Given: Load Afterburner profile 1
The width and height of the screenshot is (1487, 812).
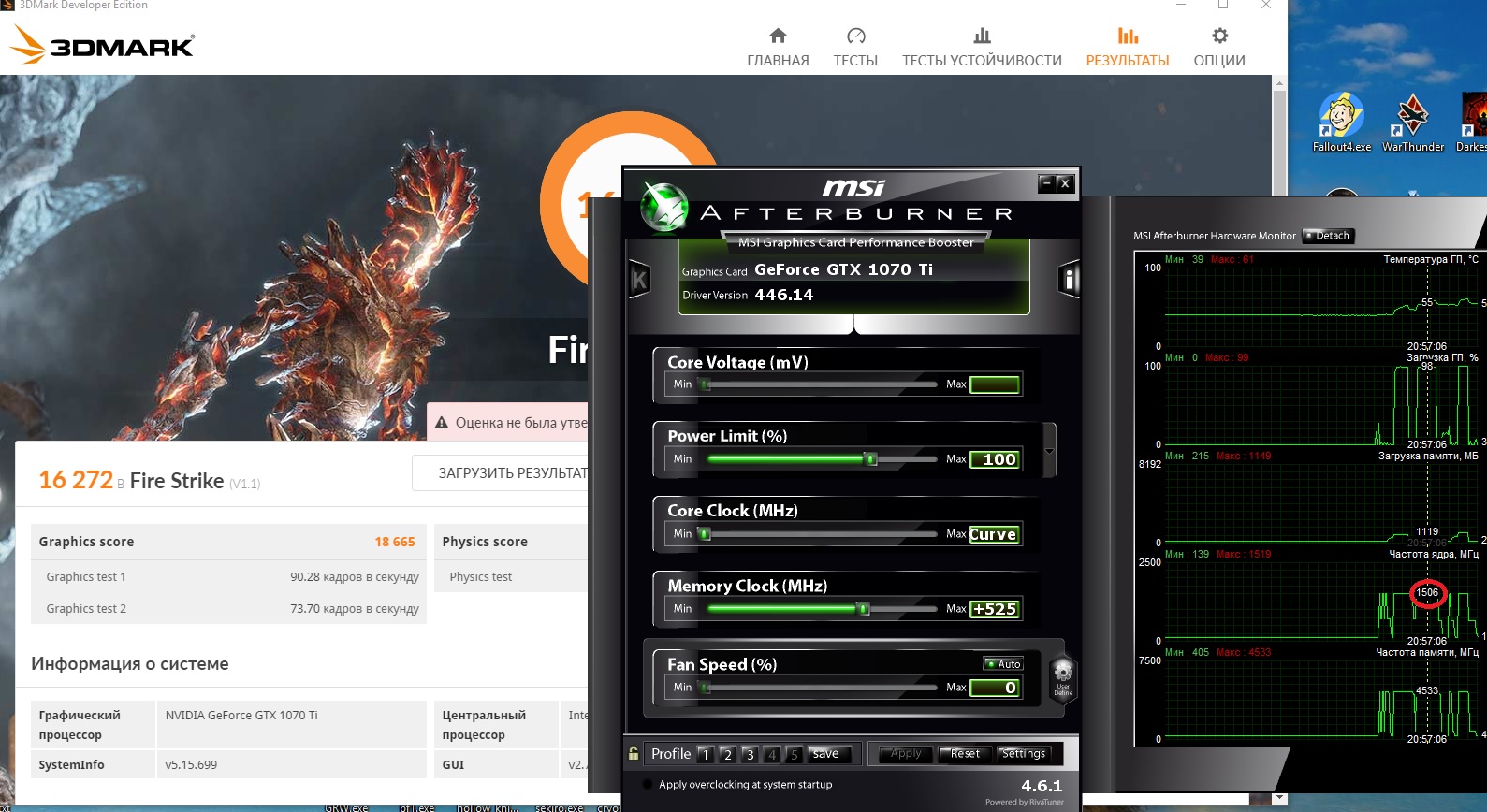Looking at the screenshot, I should pos(706,754).
